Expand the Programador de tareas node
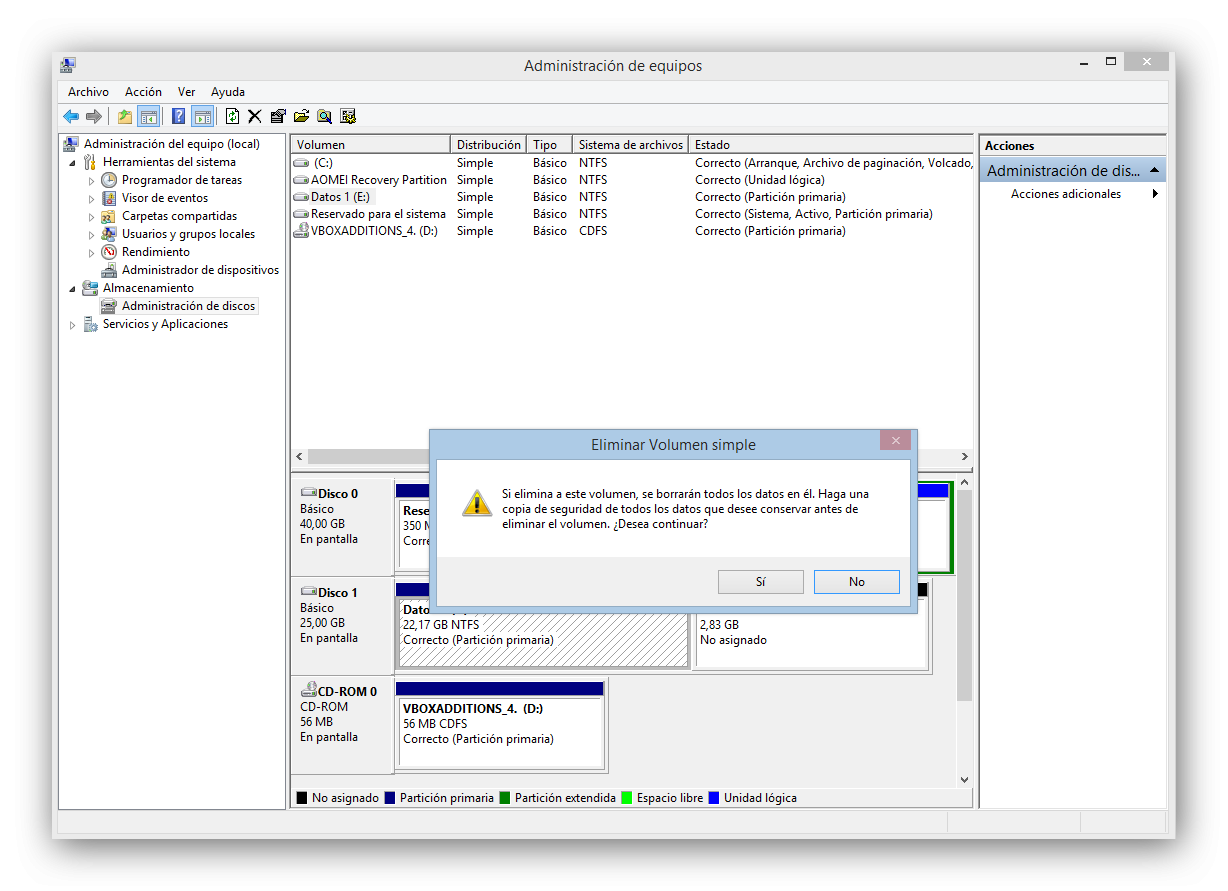The image size is (1228, 891). [91, 181]
